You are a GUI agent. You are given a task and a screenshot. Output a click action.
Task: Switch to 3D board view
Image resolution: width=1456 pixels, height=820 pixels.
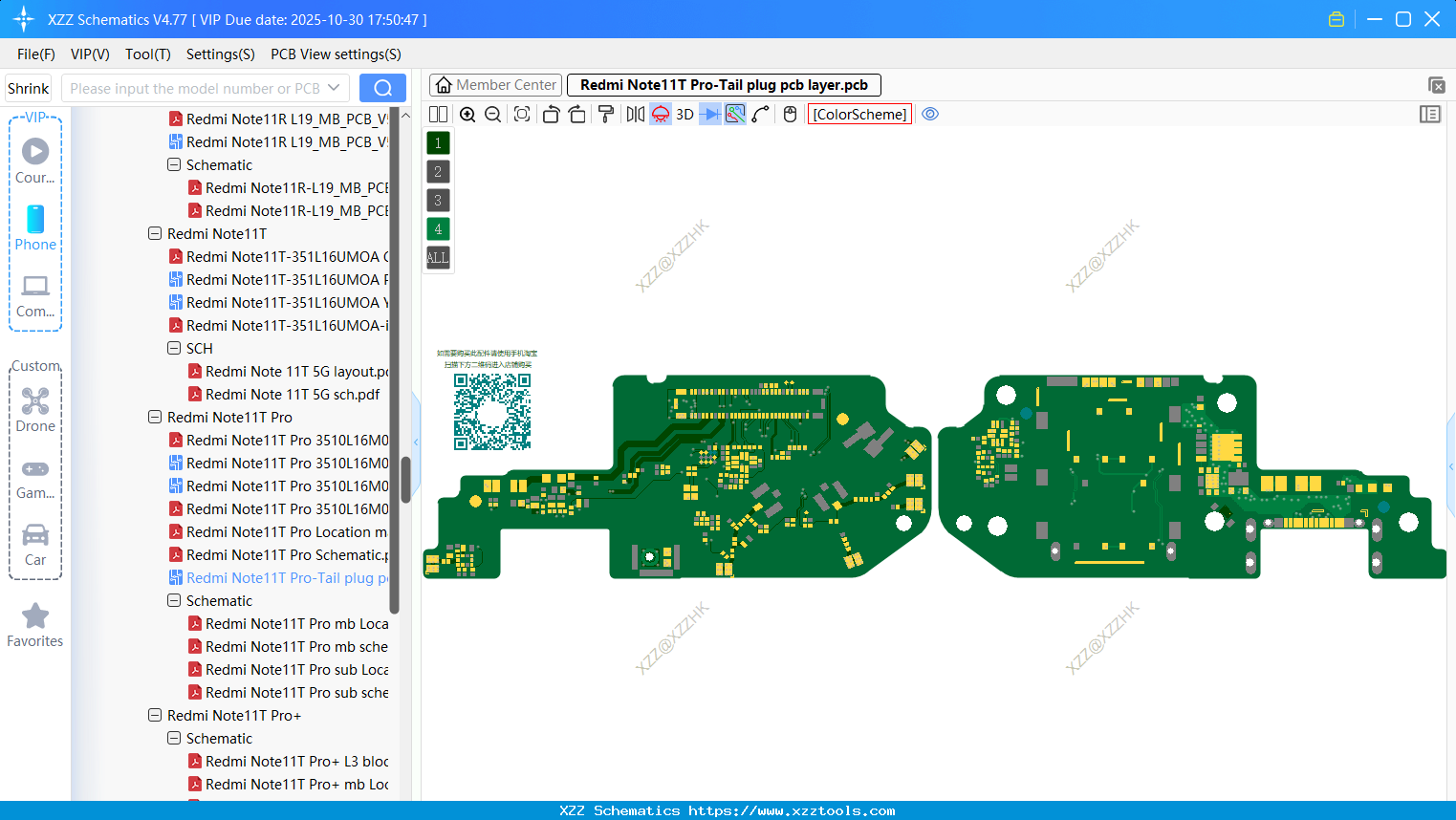tap(684, 114)
